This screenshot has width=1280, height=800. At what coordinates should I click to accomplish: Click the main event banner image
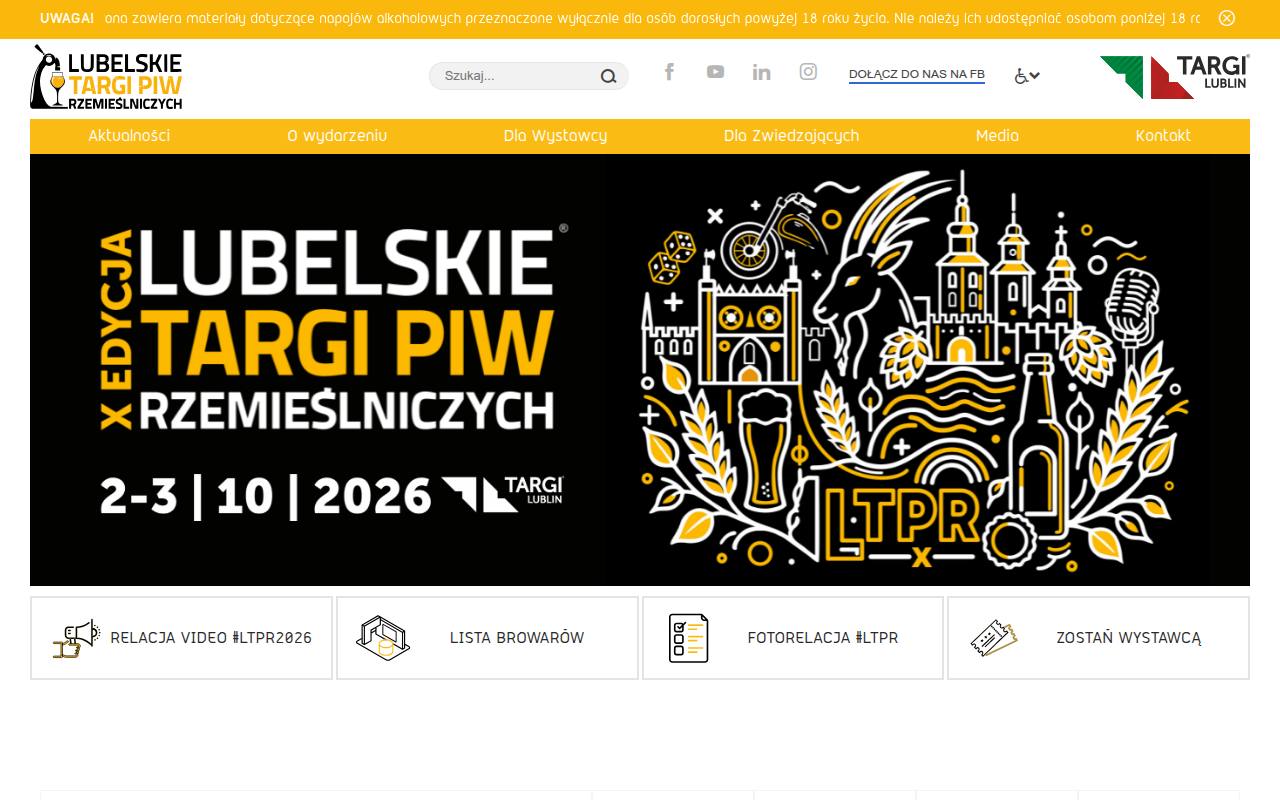640,370
